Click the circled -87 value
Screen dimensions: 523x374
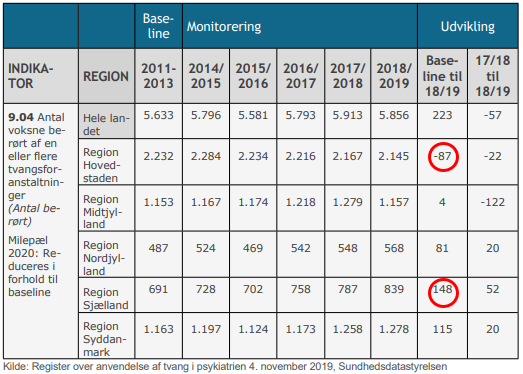click(x=443, y=156)
